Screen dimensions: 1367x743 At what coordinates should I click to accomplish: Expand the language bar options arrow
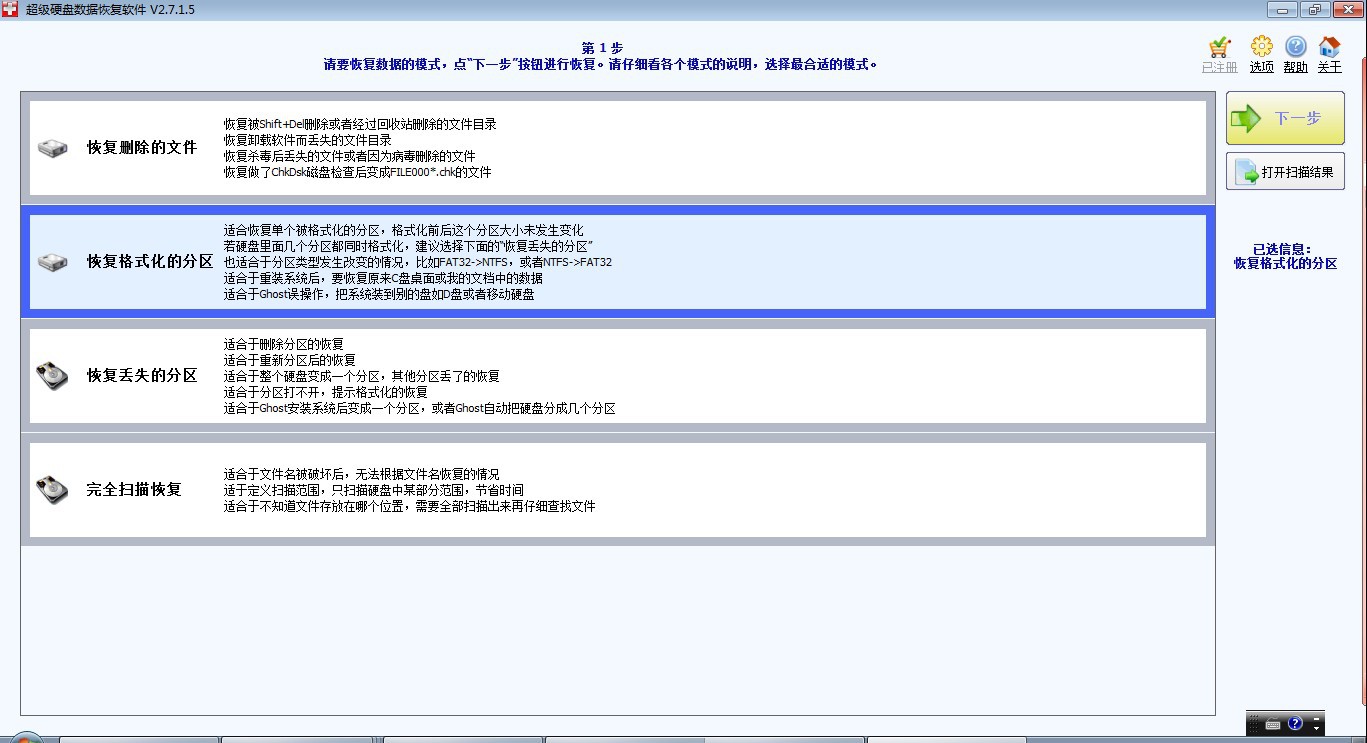(x=1317, y=729)
